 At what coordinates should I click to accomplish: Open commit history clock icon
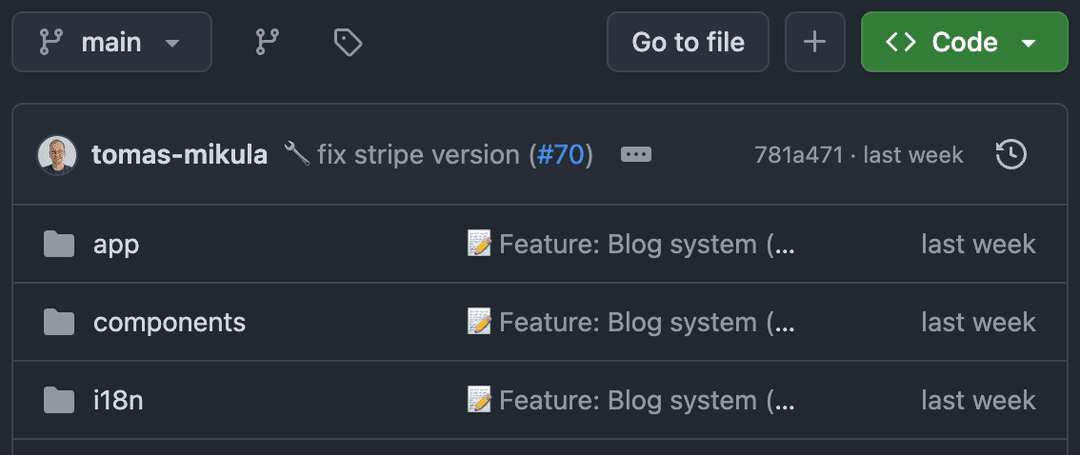point(1011,155)
